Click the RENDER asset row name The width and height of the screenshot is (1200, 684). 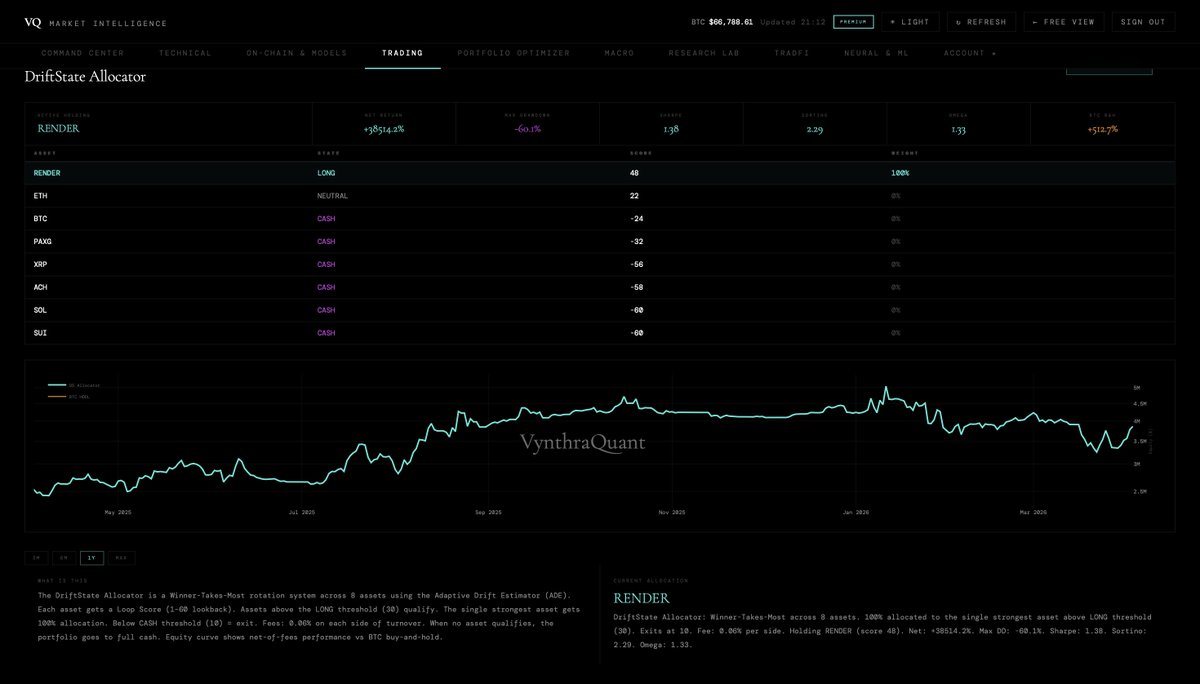(47, 173)
